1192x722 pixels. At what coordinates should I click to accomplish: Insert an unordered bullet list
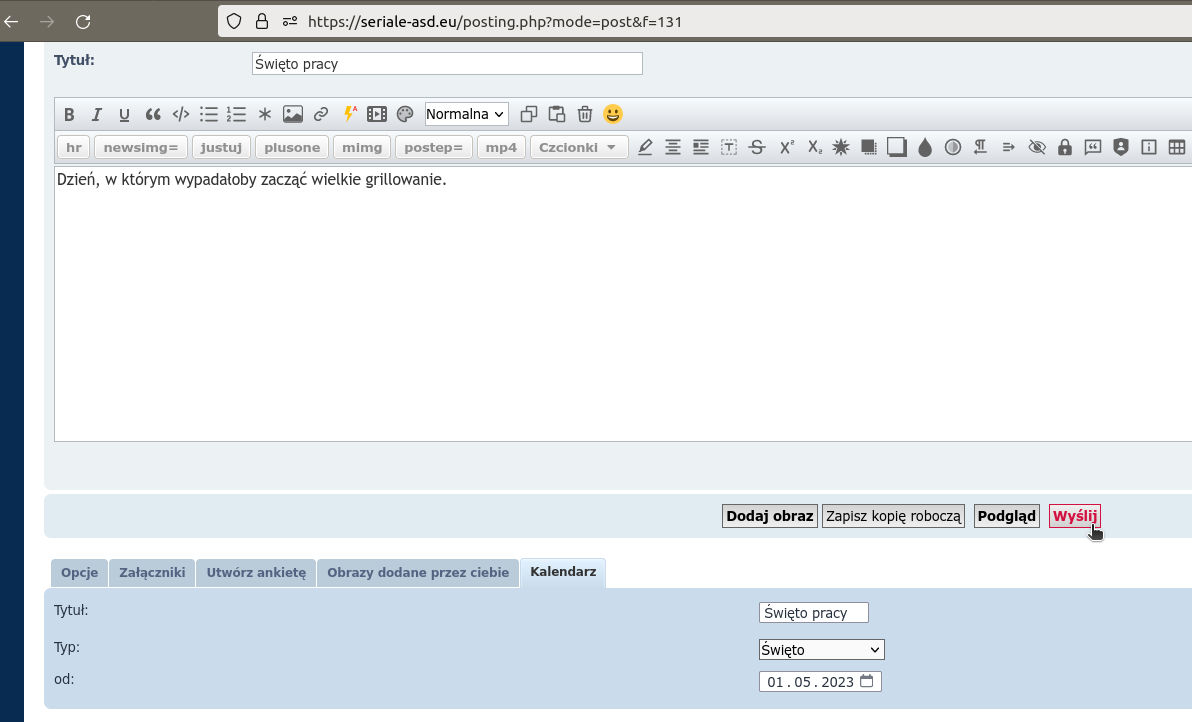click(208, 115)
